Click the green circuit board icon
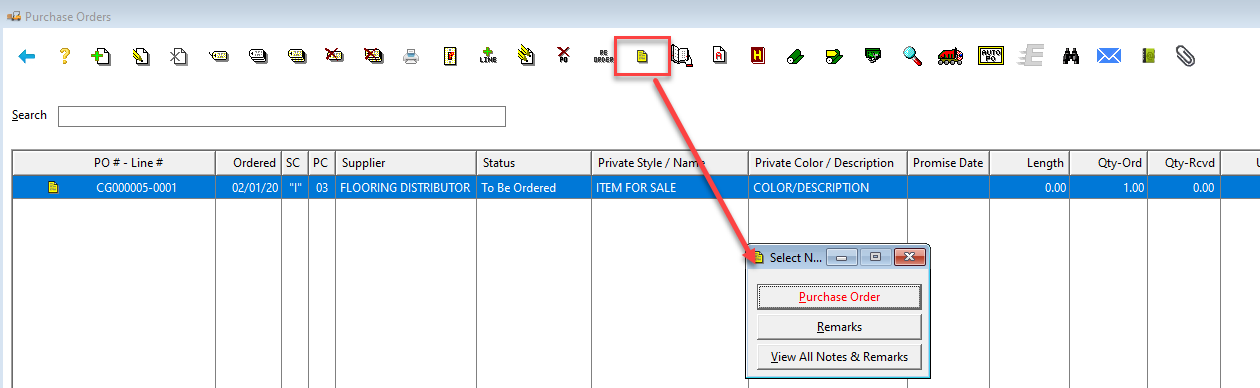 (x=873, y=57)
